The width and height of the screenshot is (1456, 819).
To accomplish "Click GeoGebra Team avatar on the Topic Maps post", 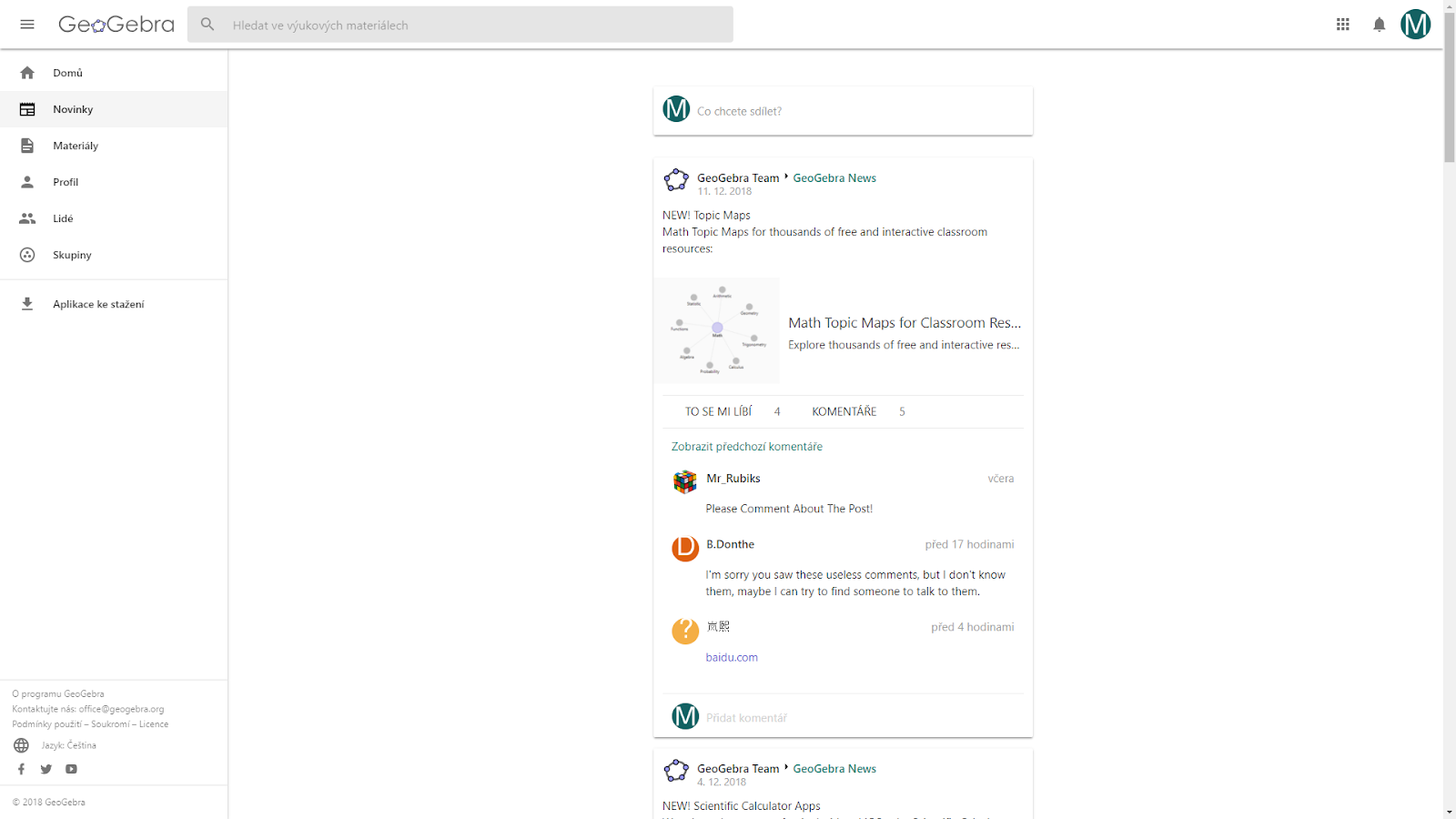I will 676,180.
